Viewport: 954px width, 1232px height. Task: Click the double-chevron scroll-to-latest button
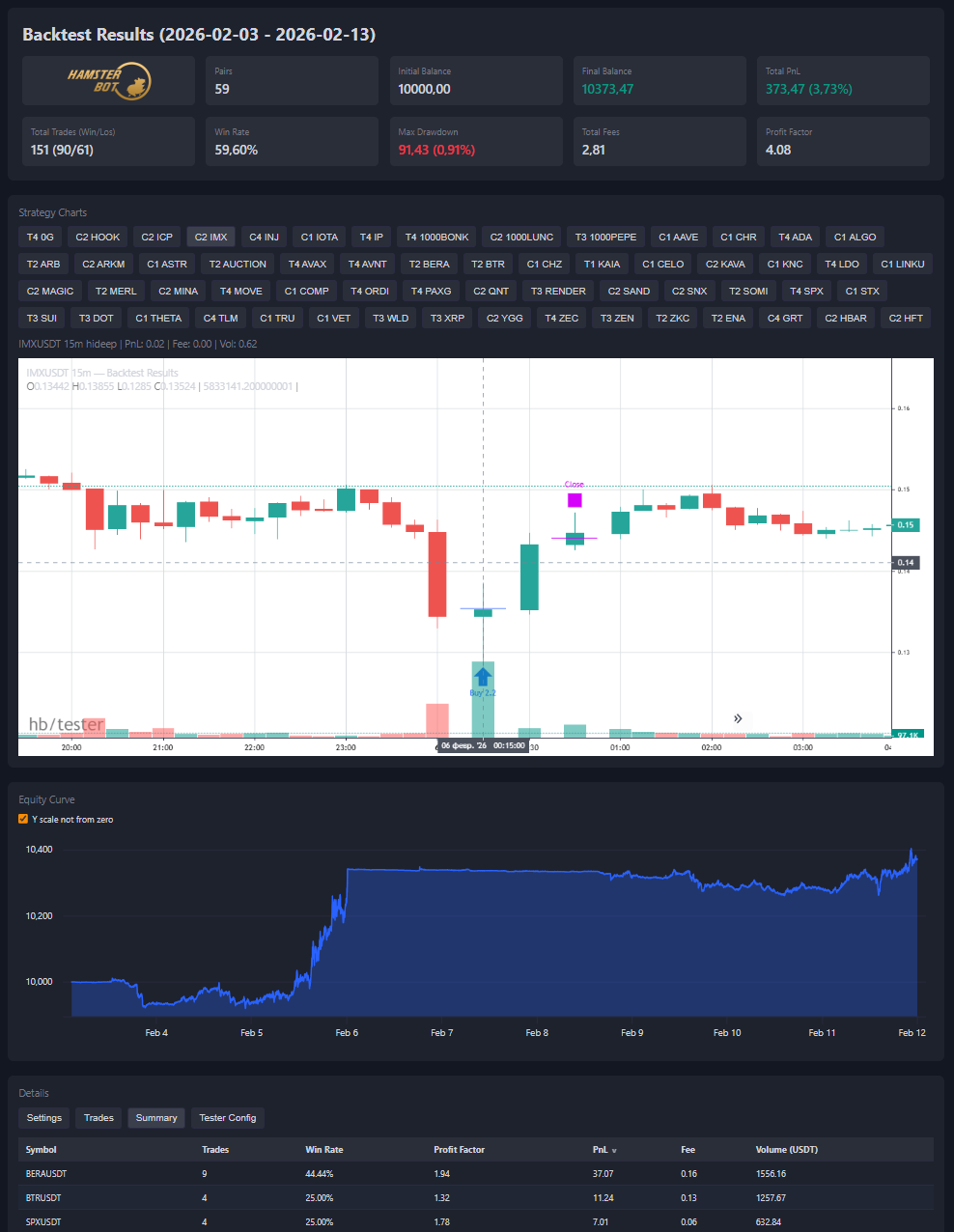point(738,718)
